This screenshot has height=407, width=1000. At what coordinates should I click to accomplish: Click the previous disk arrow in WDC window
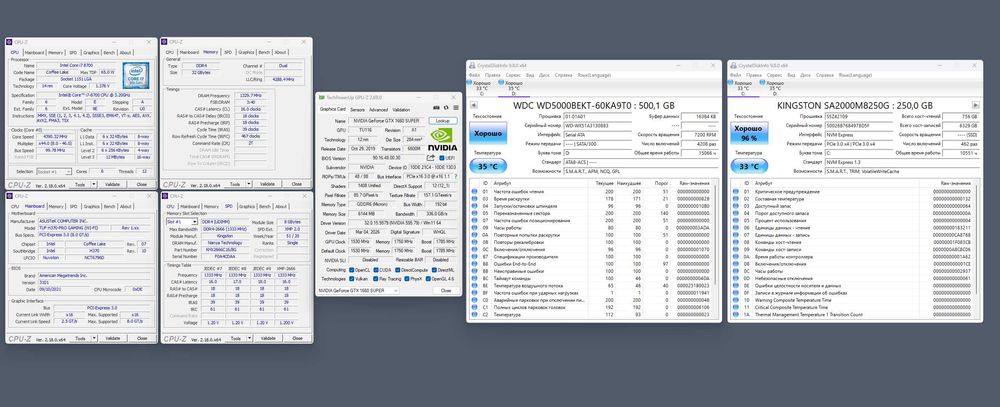tap(474, 105)
